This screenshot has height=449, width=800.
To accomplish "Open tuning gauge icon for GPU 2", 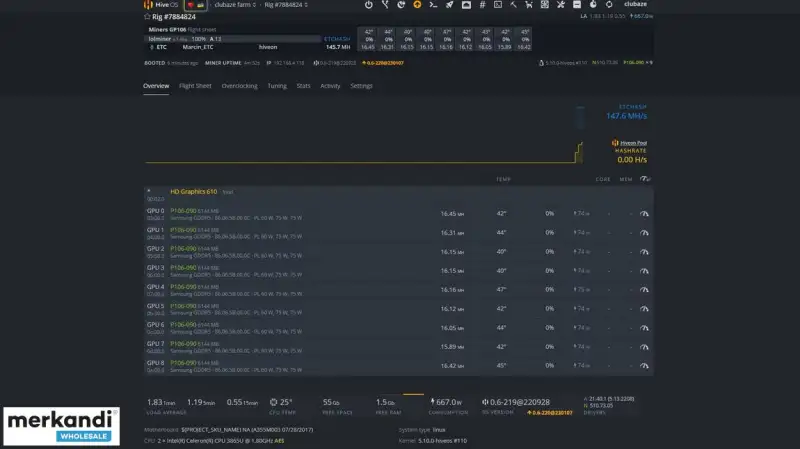I will coord(644,252).
